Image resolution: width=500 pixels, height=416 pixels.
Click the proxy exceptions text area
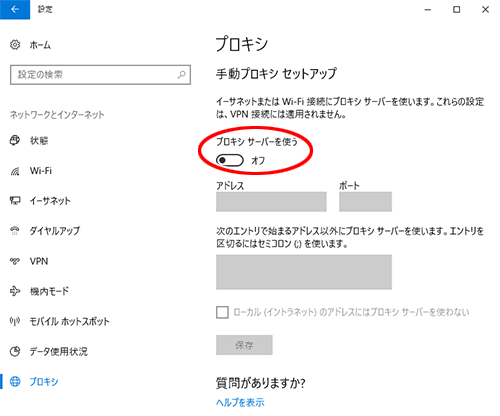tap(304, 272)
